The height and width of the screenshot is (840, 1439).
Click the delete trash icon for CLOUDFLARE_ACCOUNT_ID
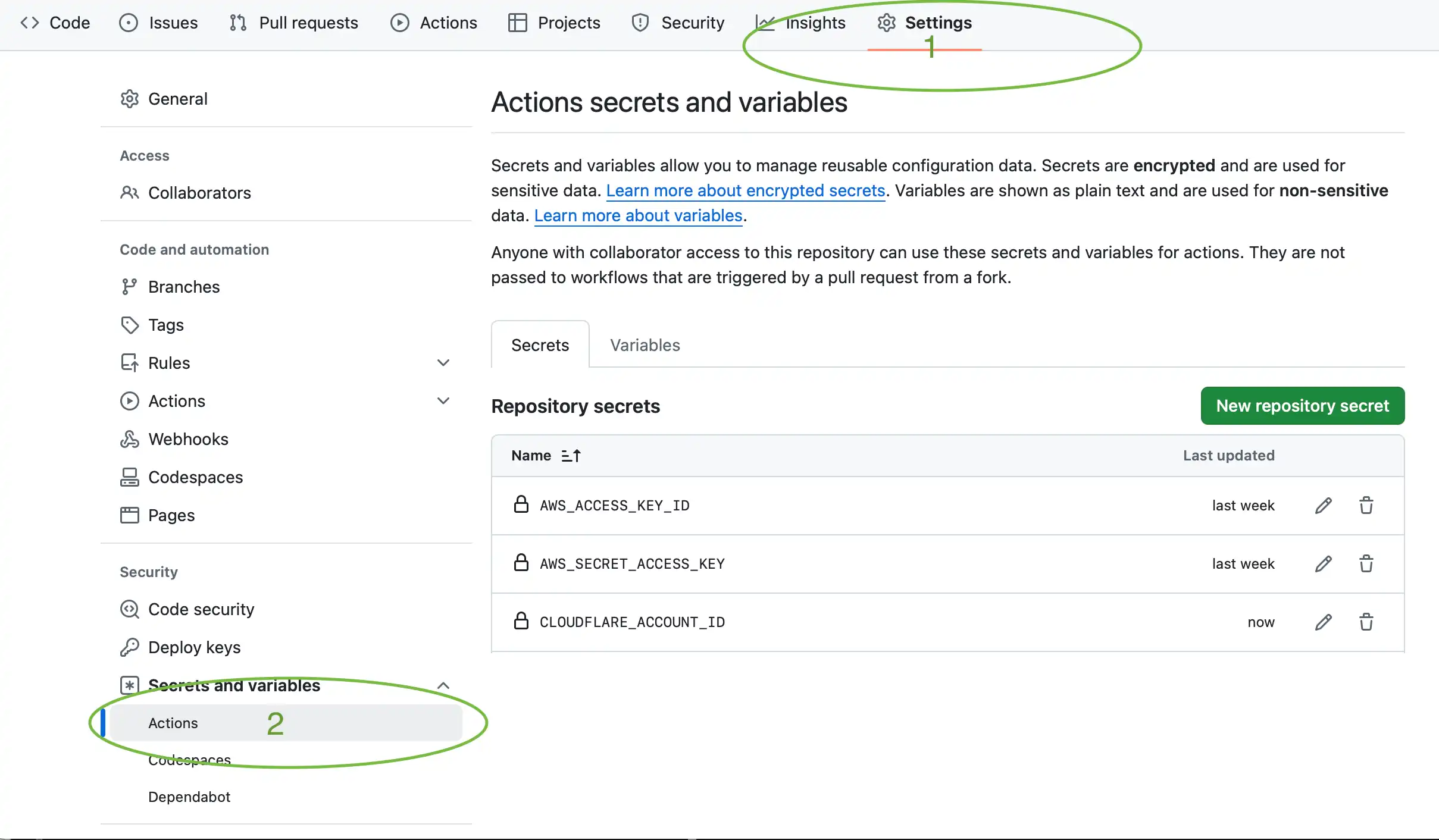1365,622
